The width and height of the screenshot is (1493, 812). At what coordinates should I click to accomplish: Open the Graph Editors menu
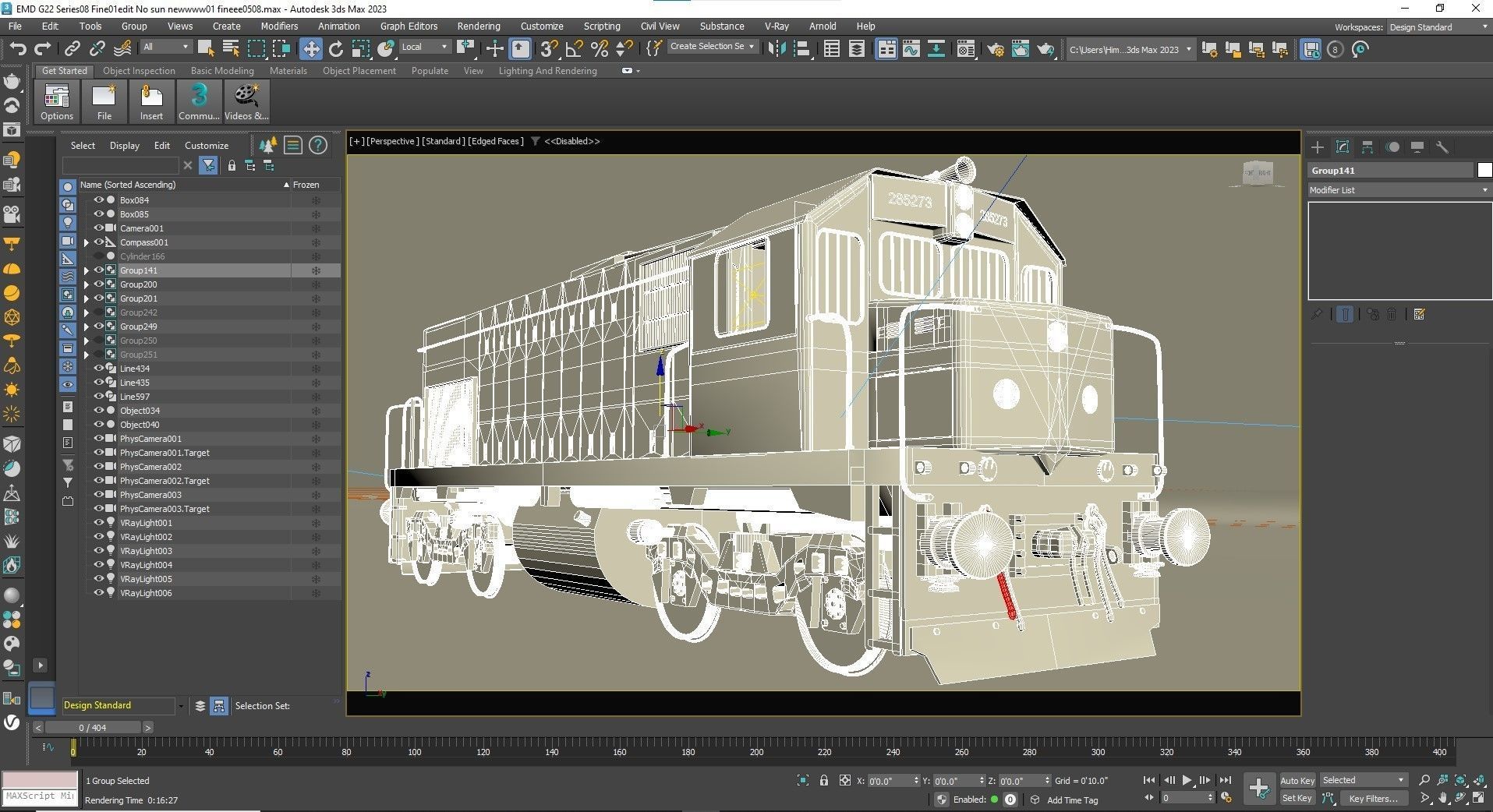pyautogui.click(x=409, y=26)
